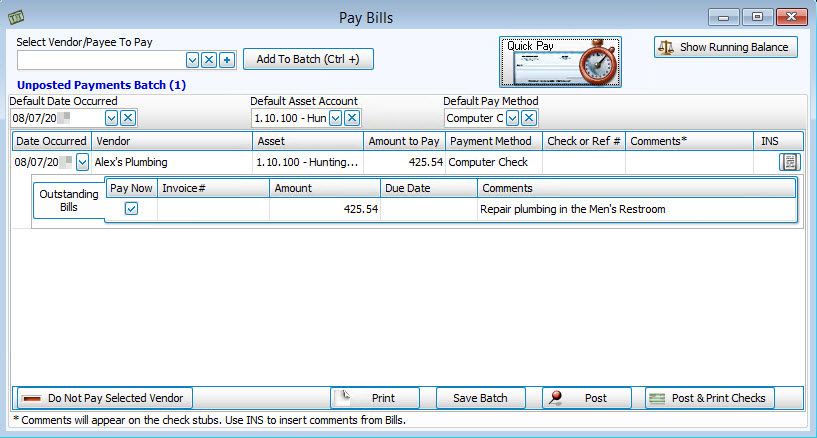
Task: Open the Date Occurred dropdown in Alex's Plumbing row
Action: click(x=82, y=162)
